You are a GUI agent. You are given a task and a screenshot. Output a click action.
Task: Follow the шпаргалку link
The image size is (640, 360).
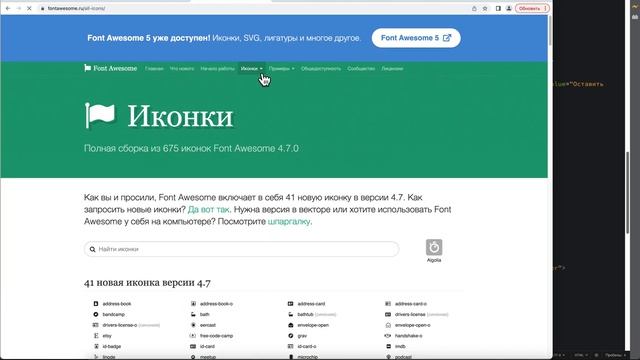click(289, 221)
